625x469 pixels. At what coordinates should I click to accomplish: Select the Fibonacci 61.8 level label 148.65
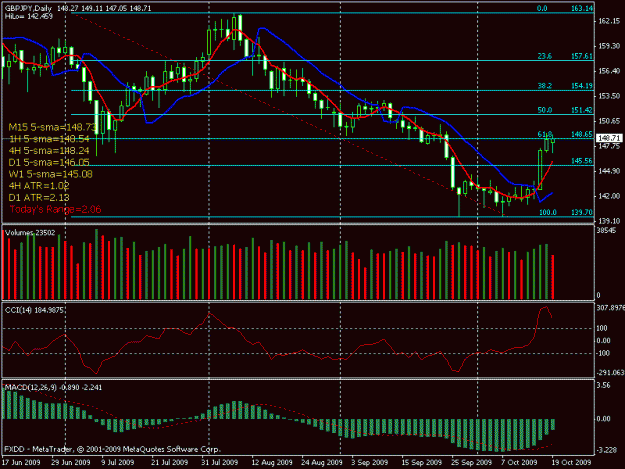click(582, 134)
